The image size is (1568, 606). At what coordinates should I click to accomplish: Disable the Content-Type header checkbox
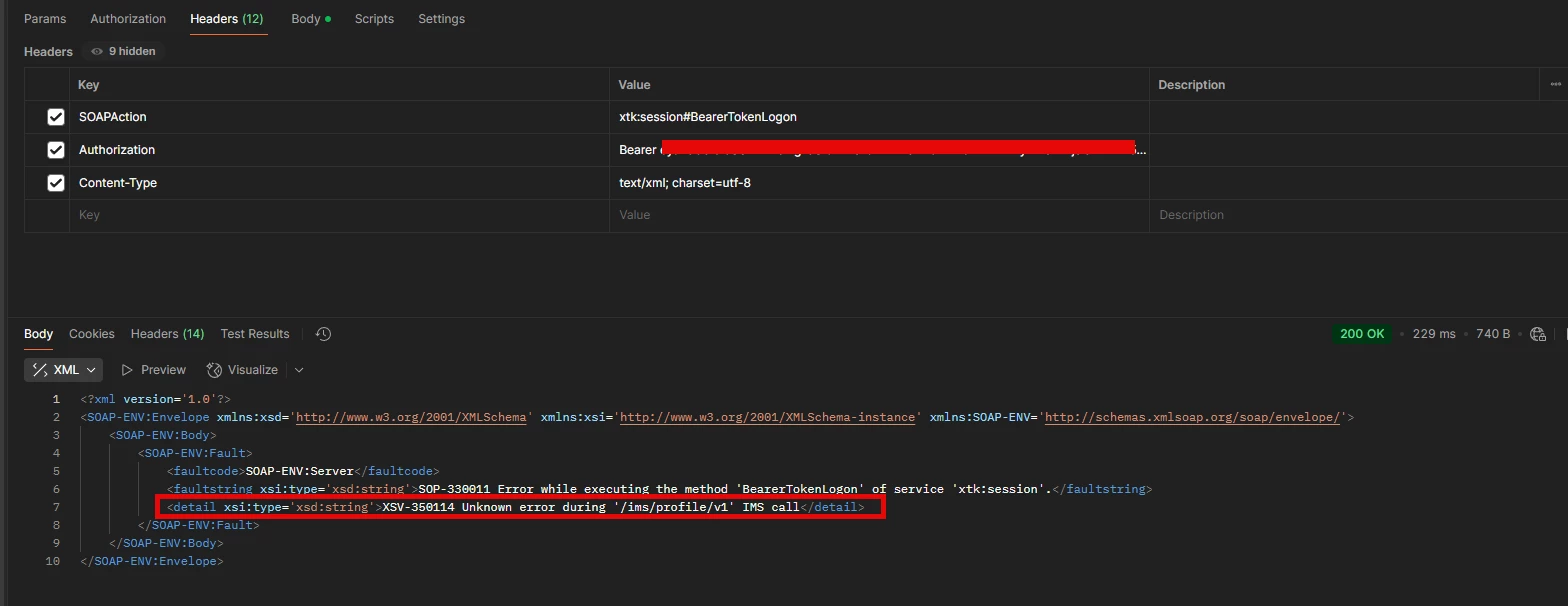56,183
